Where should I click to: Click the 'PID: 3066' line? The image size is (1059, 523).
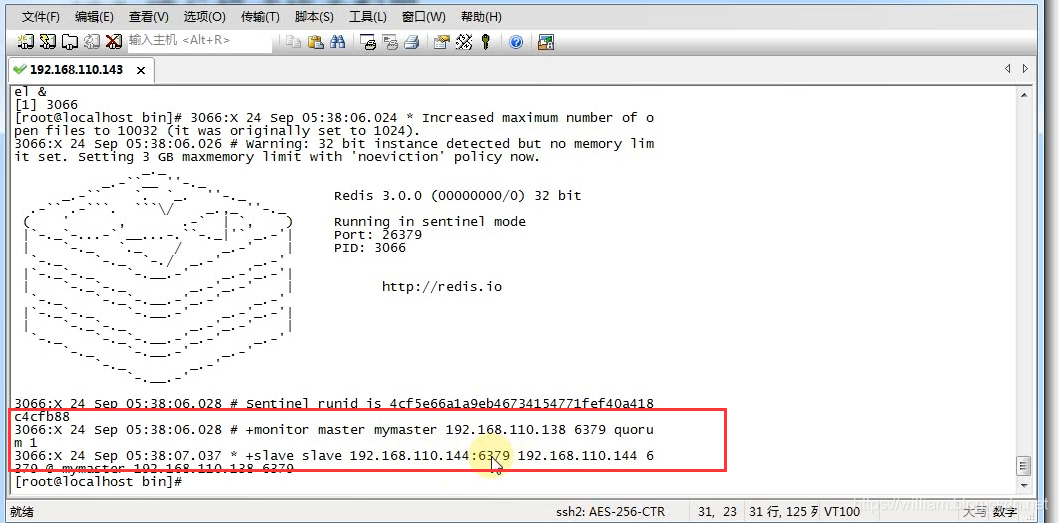pos(369,247)
